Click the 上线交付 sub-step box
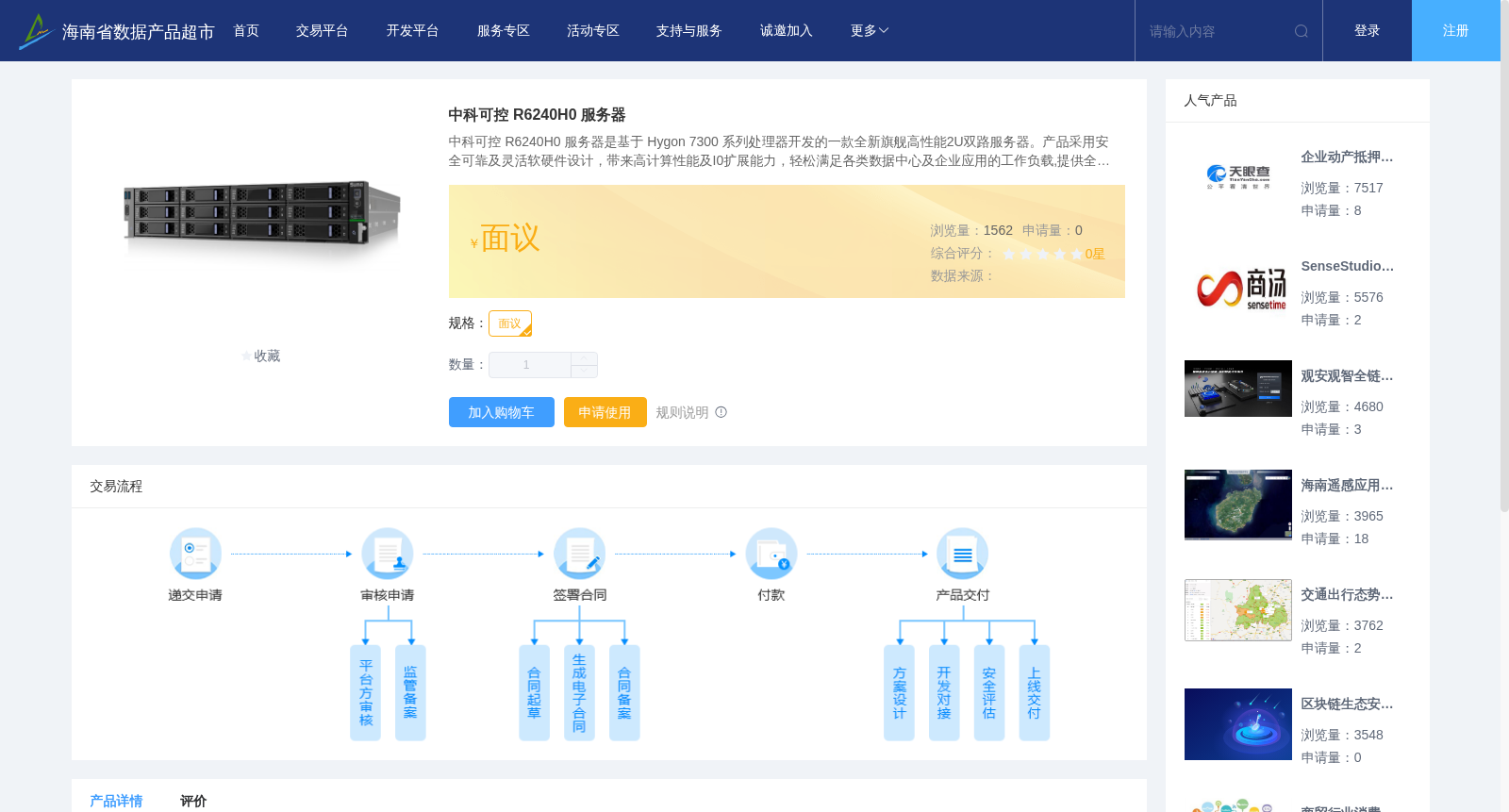This screenshot has width=1509, height=812. [1035, 693]
